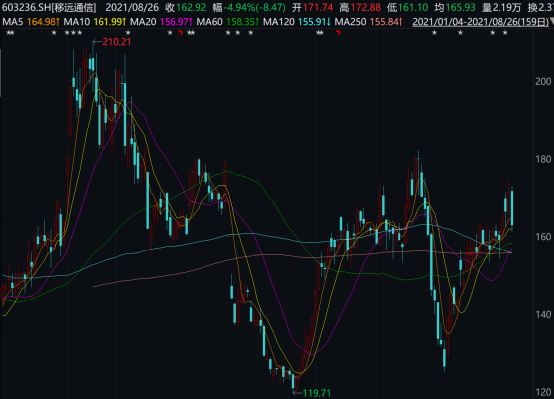Click the 210.21 high price annotation
554x399 pixels.
117,42
